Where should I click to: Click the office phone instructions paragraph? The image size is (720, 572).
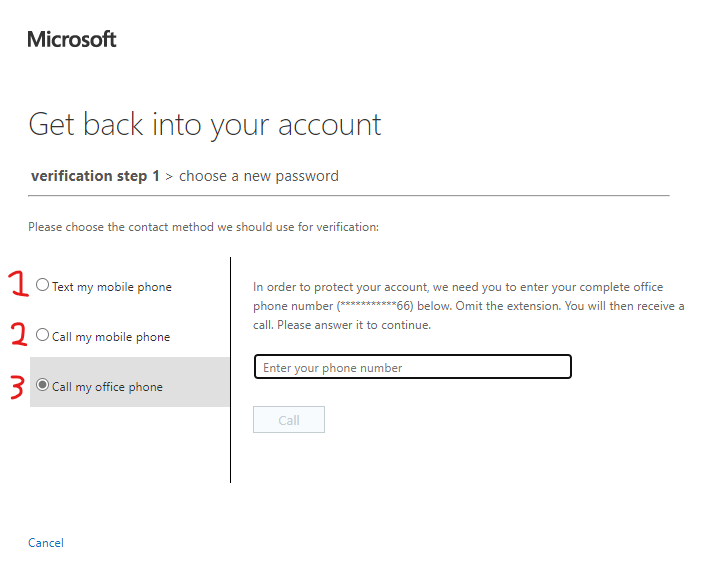tap(468, 306)
